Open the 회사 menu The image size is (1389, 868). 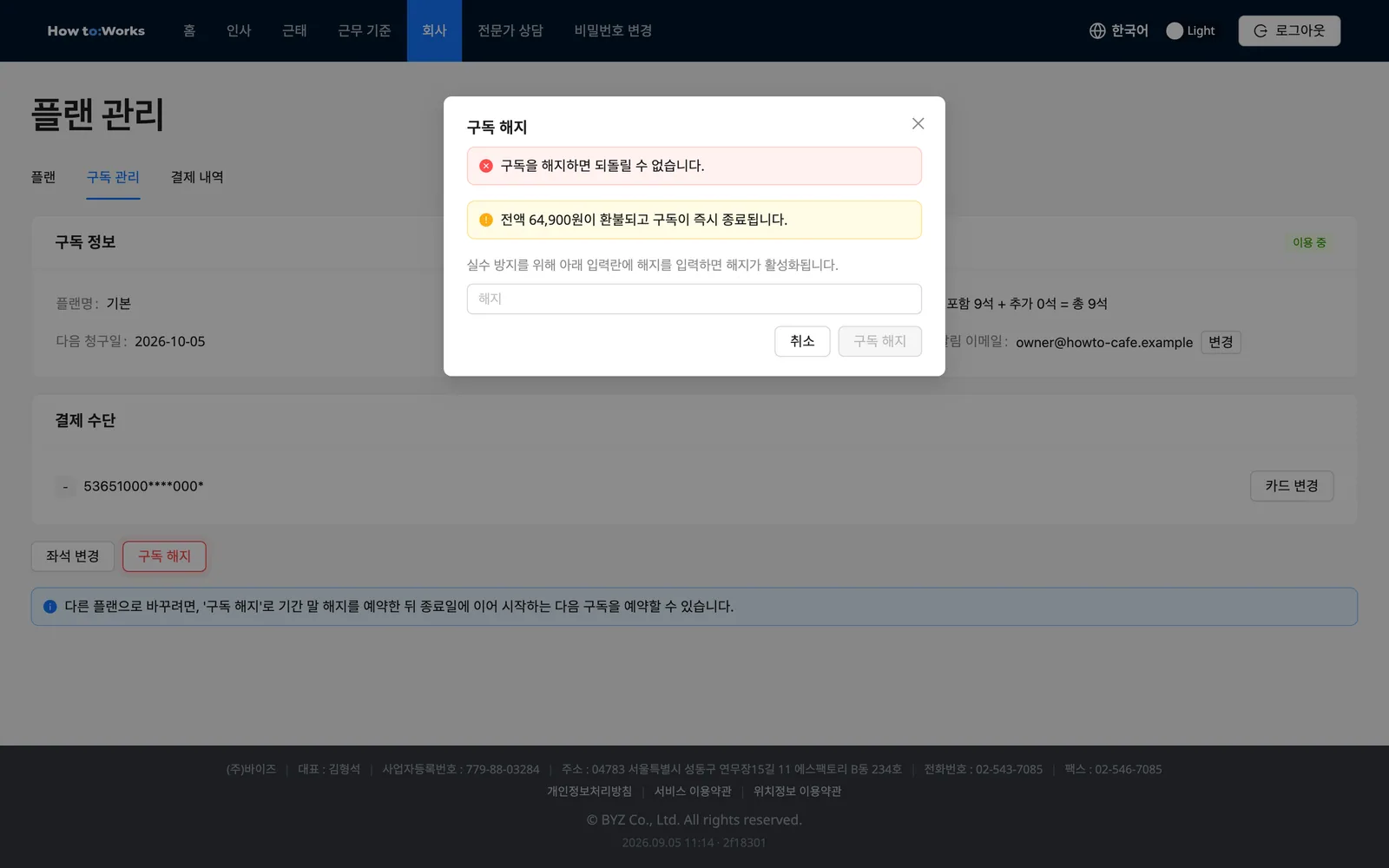pyautogui.click(x=434, y=30)
